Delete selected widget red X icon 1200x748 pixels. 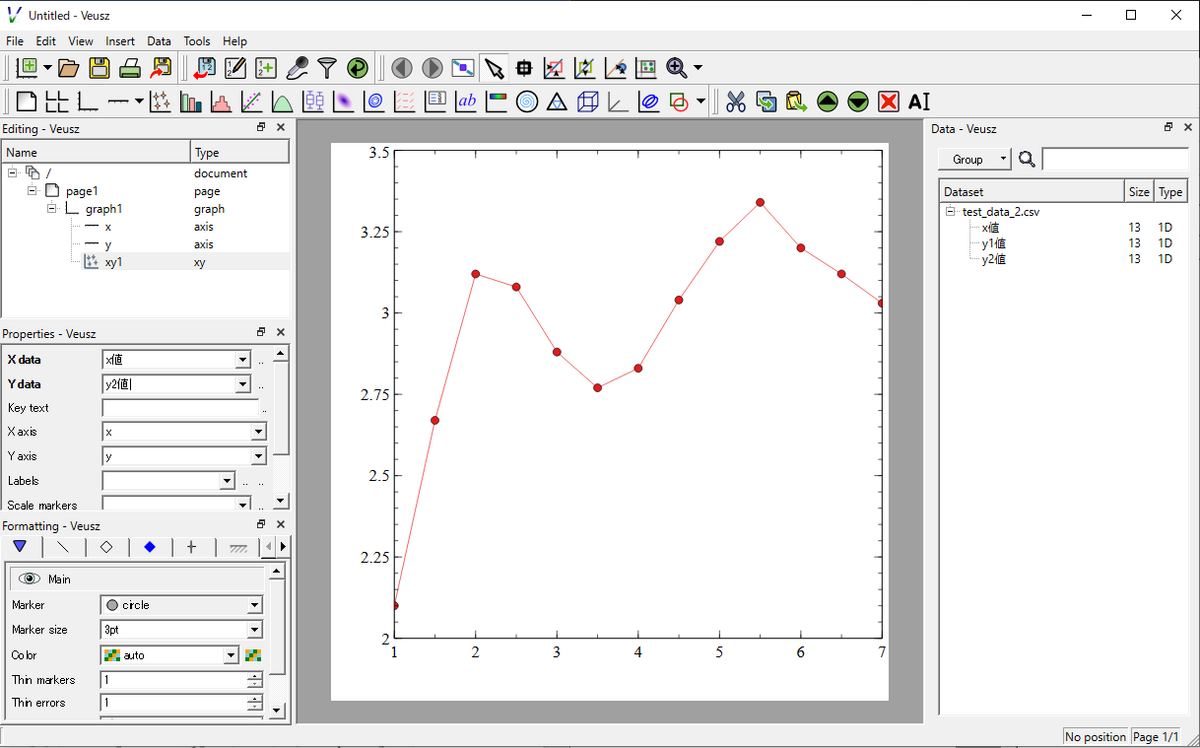pos(888,101)
